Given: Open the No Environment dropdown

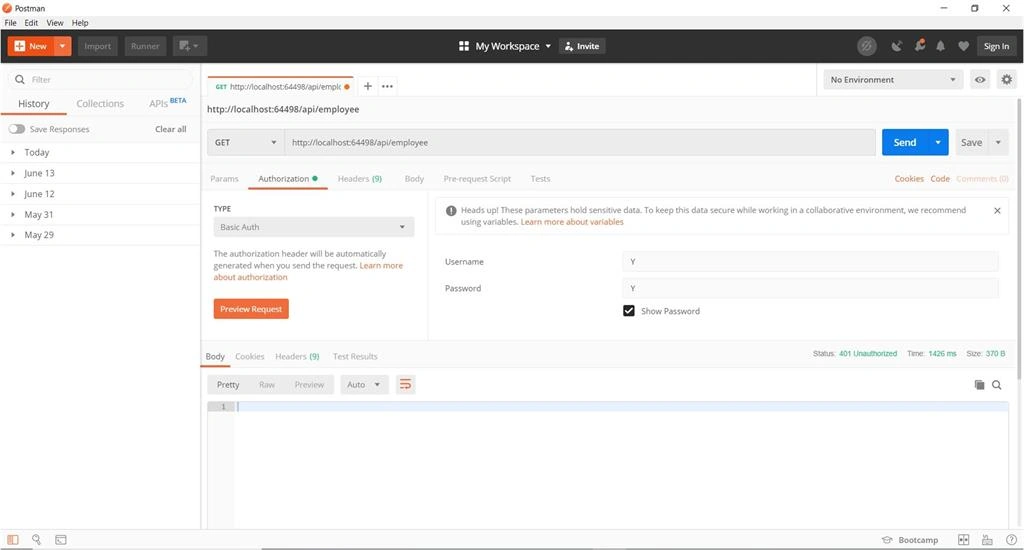Looking at the screenshot, I should pyautogui.click(x=893, y=80).
